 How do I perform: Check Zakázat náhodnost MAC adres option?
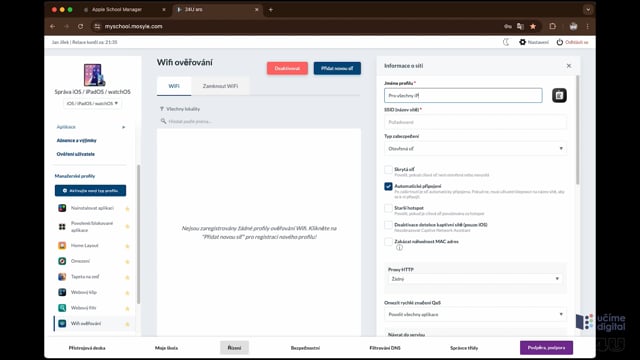pyautogui.click(x=388, y=242)
